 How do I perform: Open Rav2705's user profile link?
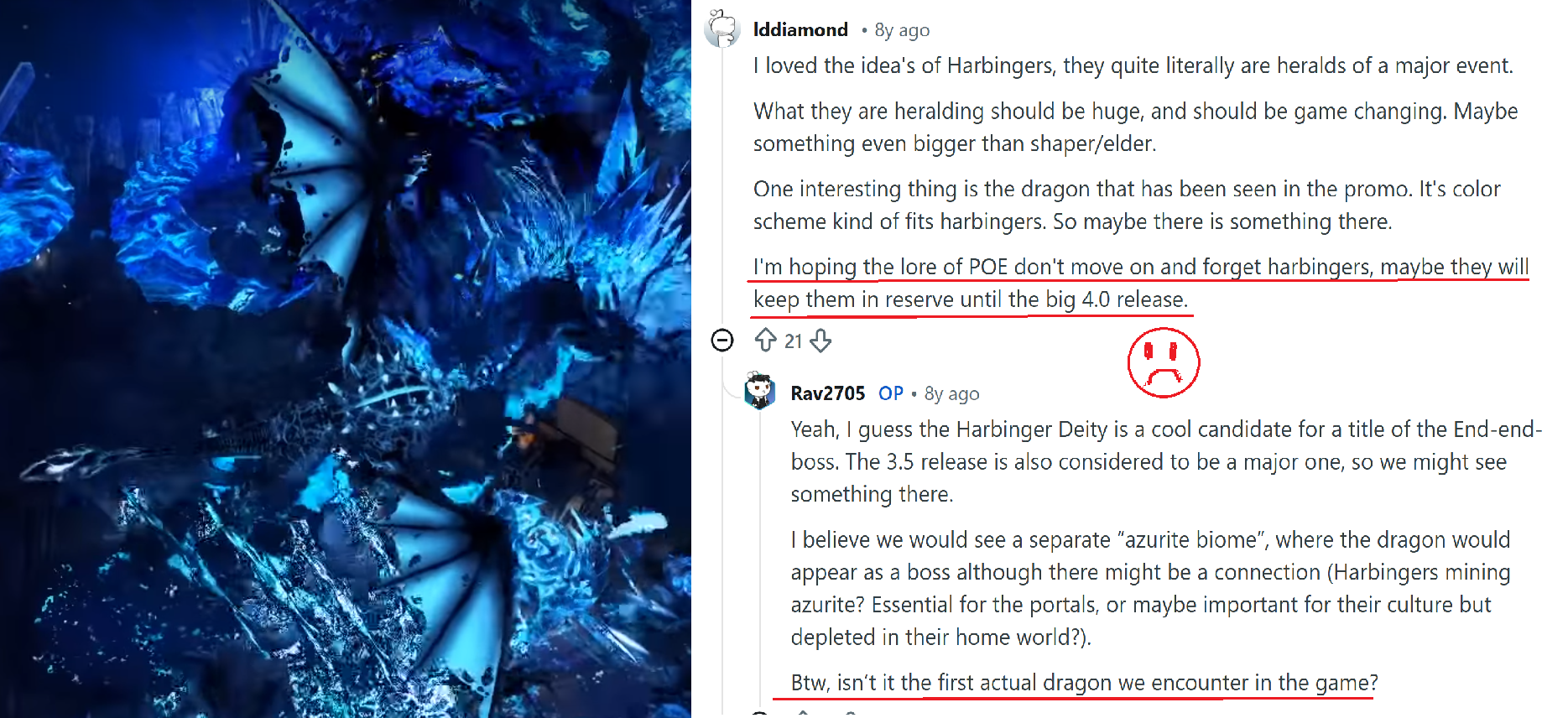(828, 393)
